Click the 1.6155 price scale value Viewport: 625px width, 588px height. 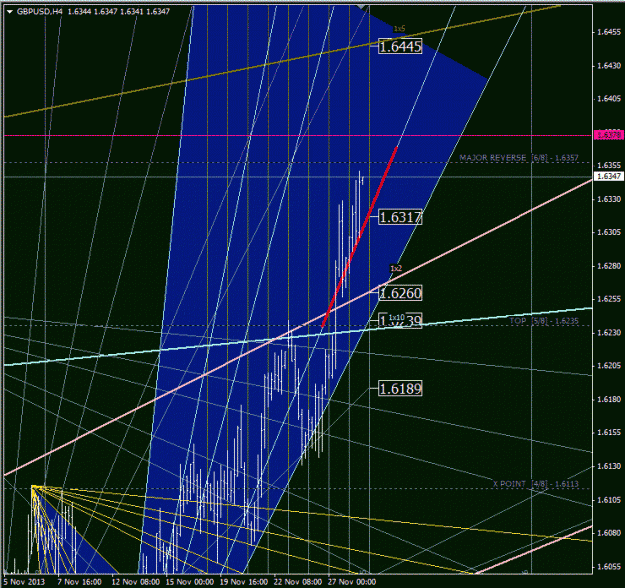click(609, 433)
